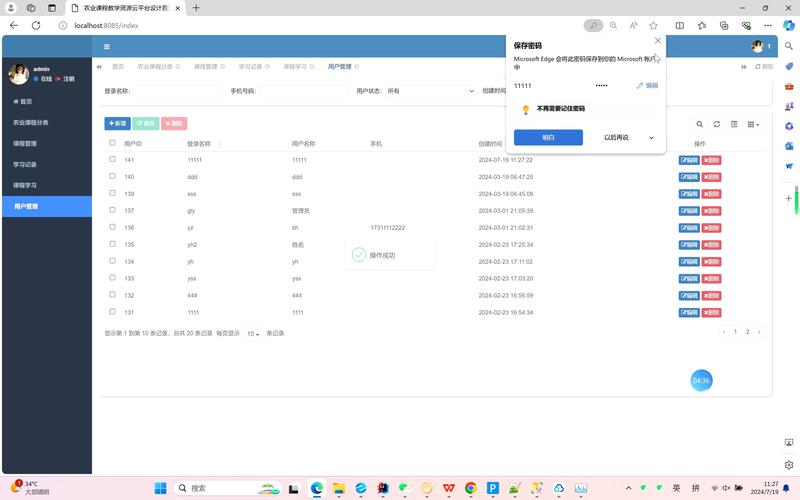
Task: Switch to the 课程管理 tab
Action: click(x=209, y=67)
